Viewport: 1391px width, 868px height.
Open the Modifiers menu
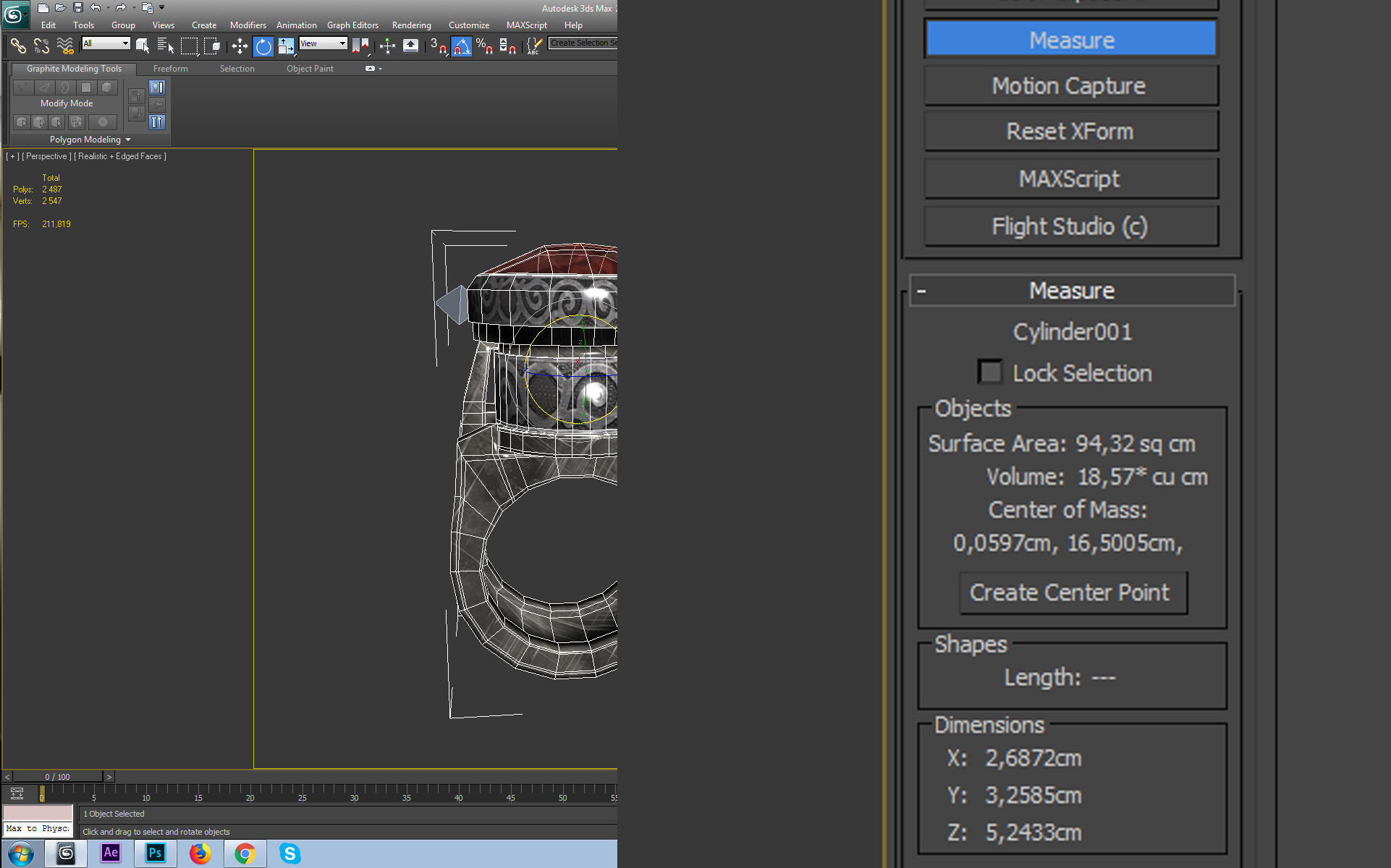248,25
